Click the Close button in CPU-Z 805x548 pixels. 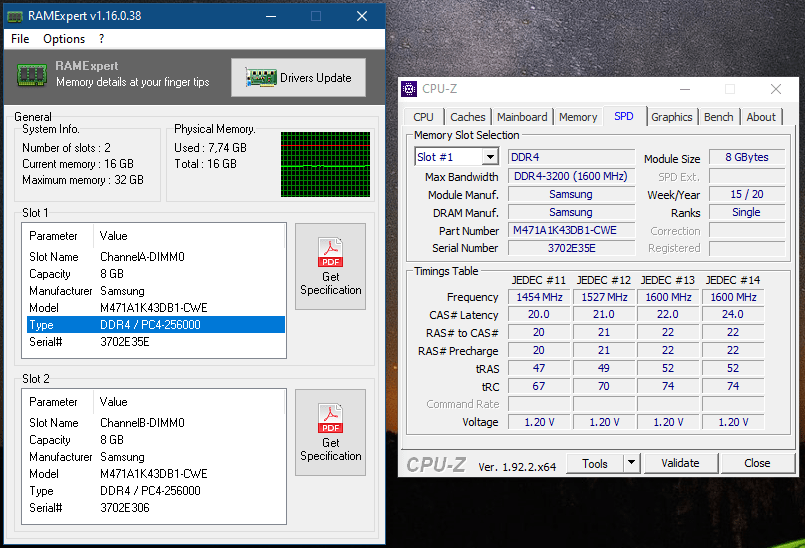coord(757,463)
